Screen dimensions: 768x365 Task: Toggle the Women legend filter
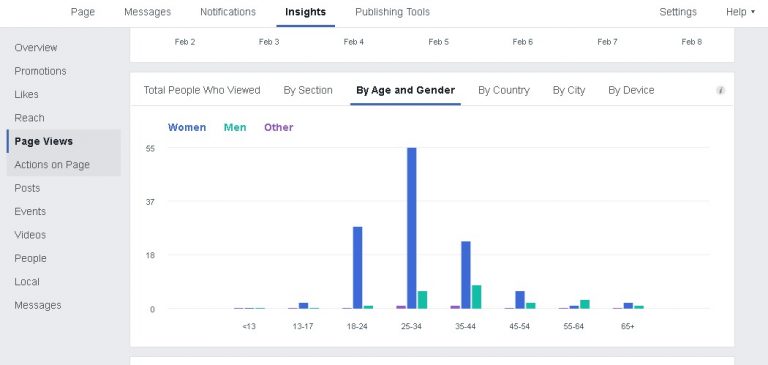point(187,127)
